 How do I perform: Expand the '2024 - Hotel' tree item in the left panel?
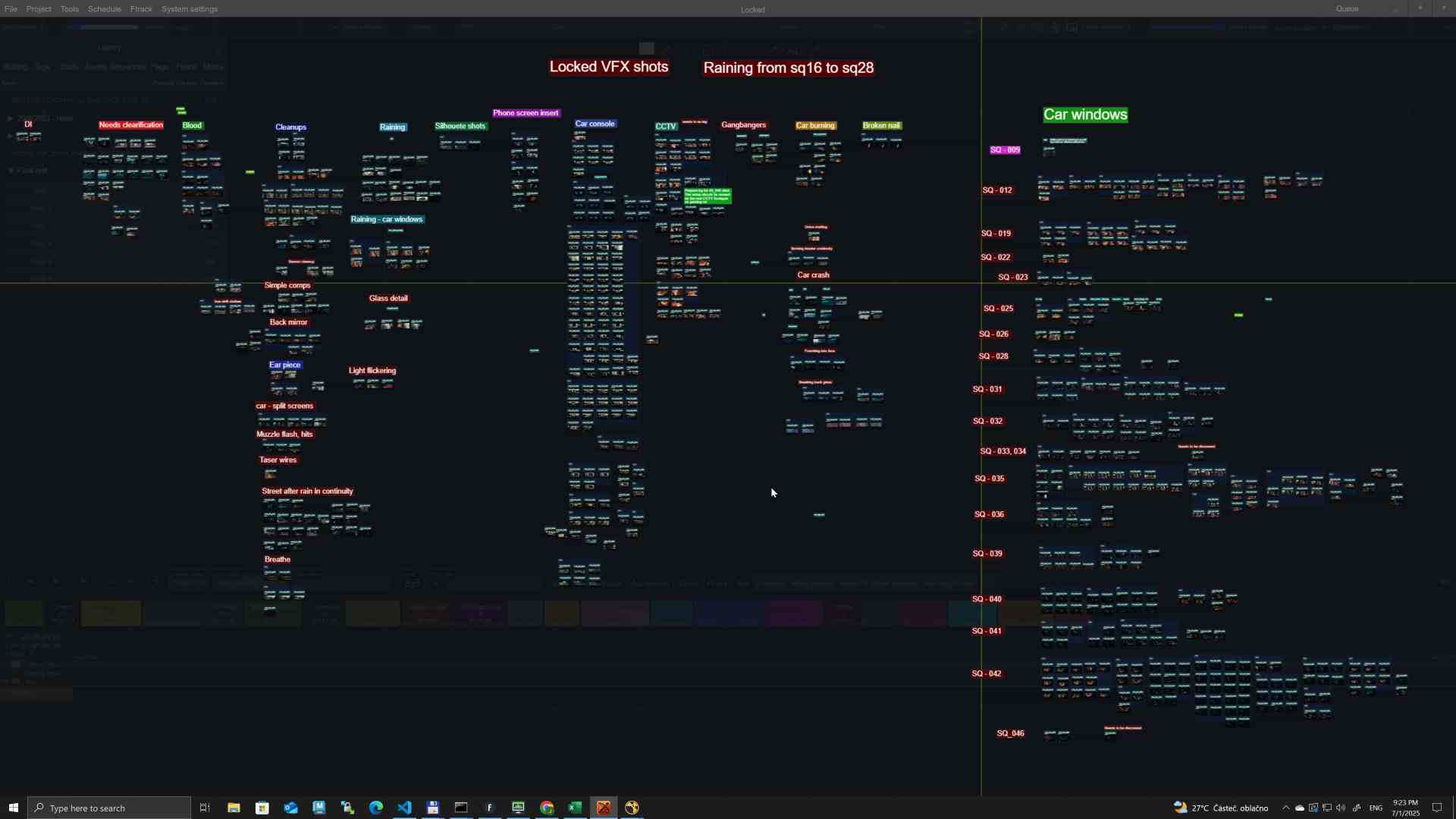coord(9,118)
